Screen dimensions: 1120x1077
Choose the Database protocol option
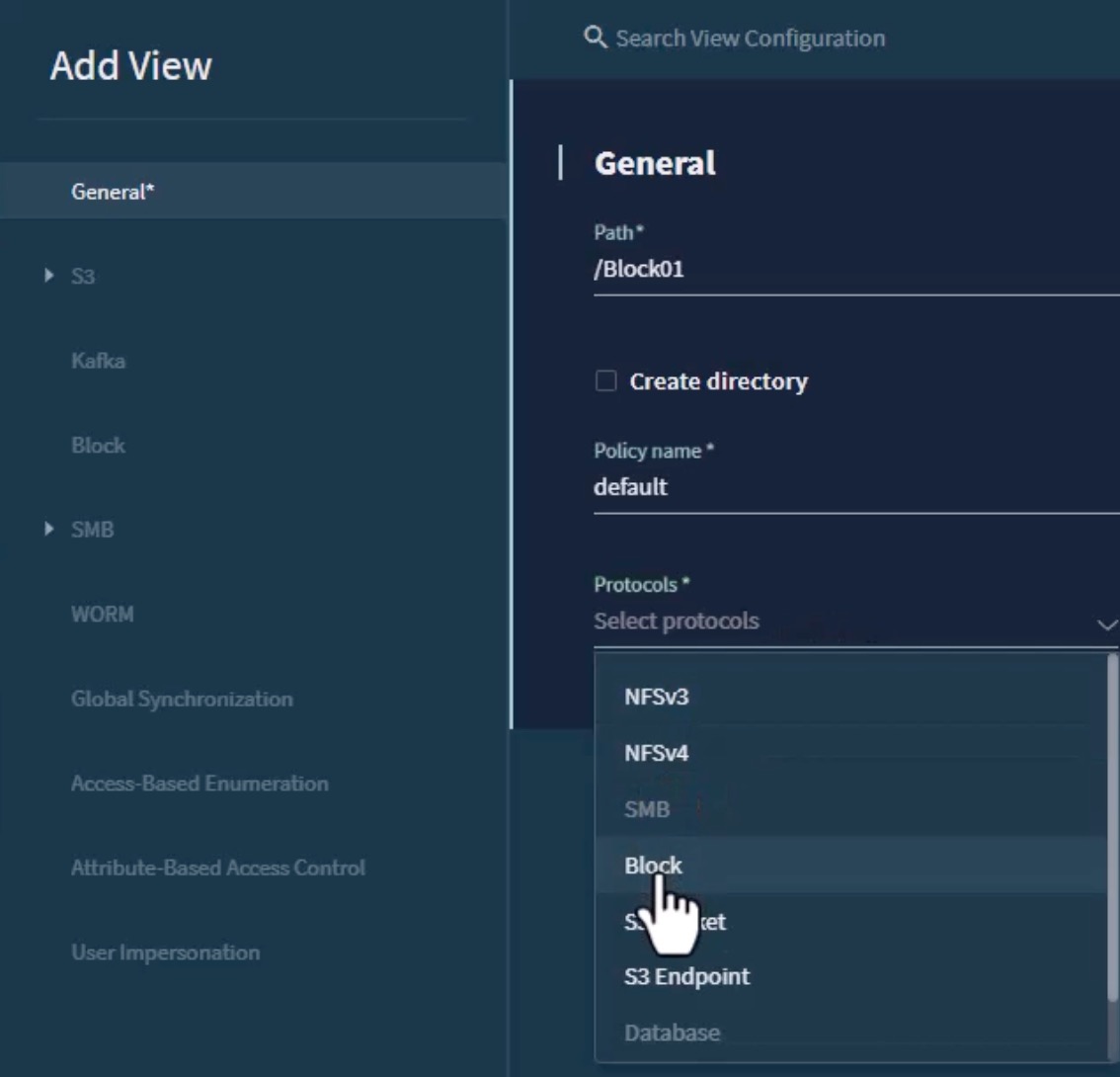click(672, 1033)
